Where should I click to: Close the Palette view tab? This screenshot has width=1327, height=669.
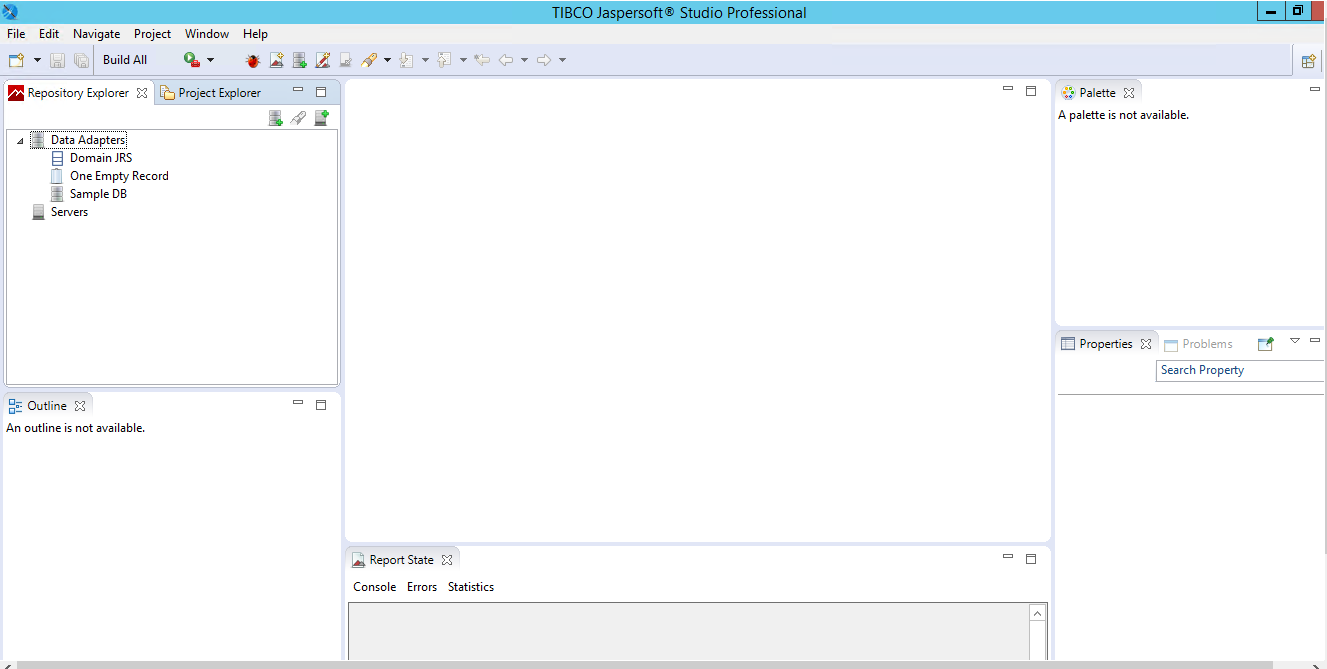point(1129,93)
